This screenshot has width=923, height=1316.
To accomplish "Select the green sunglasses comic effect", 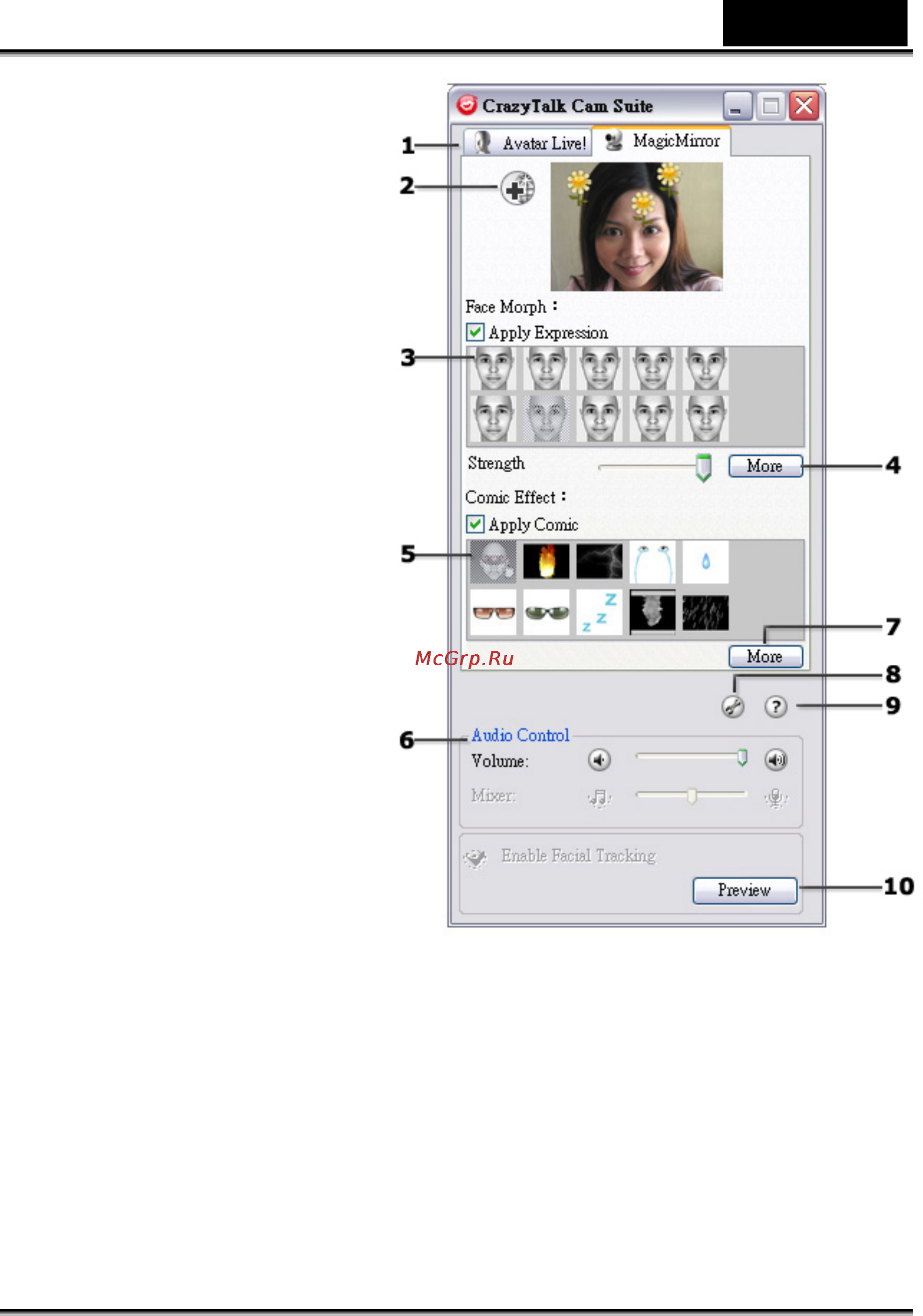I will pos(546,612).
